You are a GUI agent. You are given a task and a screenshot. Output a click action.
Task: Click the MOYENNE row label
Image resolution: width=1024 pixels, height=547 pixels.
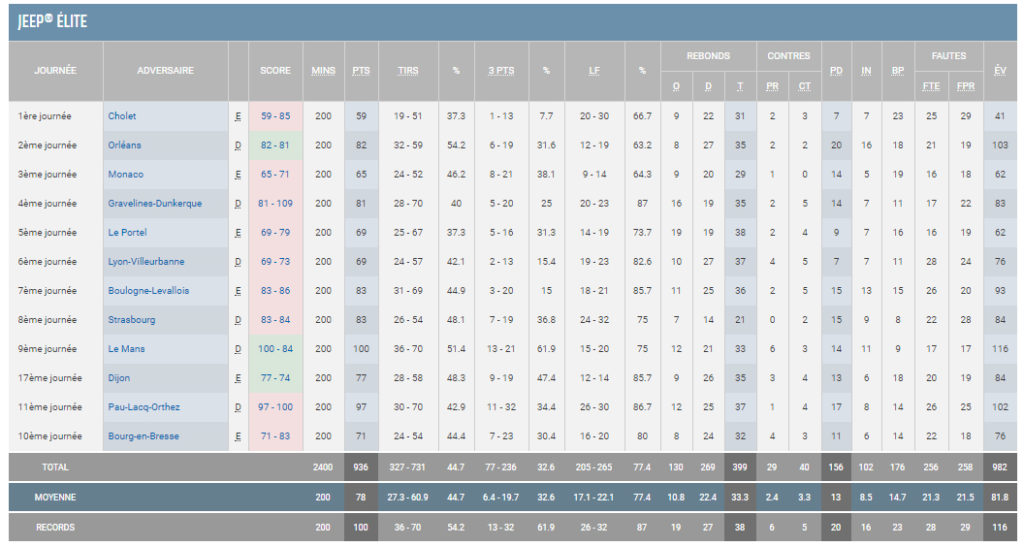56,497
